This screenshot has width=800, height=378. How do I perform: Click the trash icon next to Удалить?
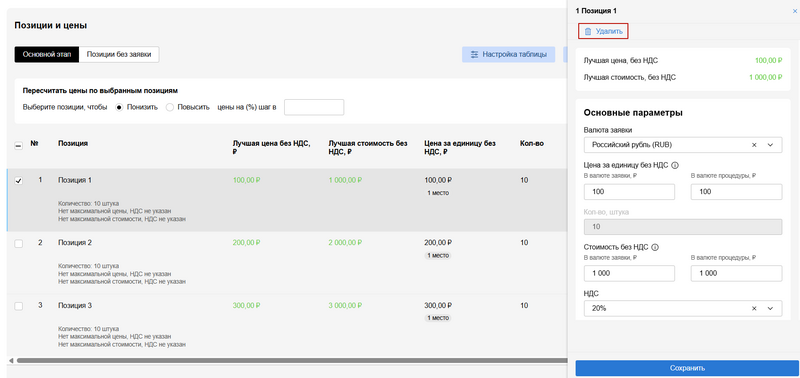(588, 32)
